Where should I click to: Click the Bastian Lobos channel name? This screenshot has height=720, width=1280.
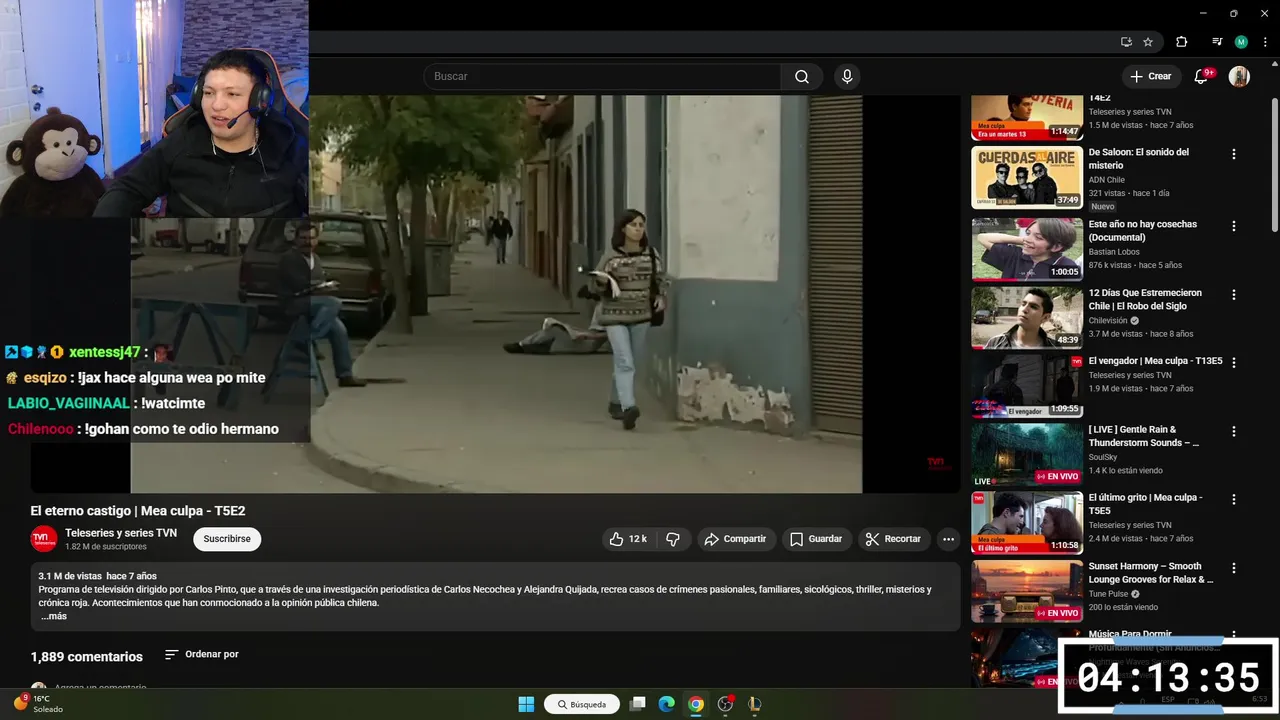click(x=1114, y=252)
